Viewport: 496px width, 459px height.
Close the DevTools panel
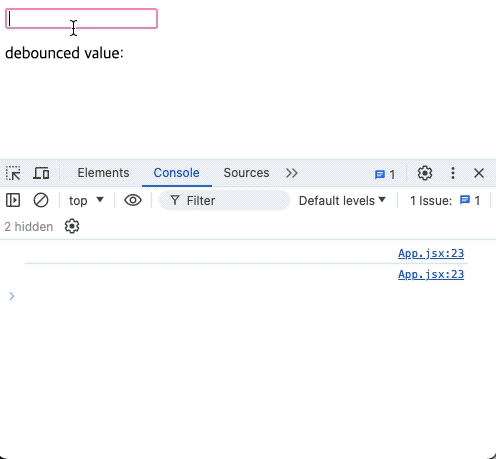click(479, 173)
